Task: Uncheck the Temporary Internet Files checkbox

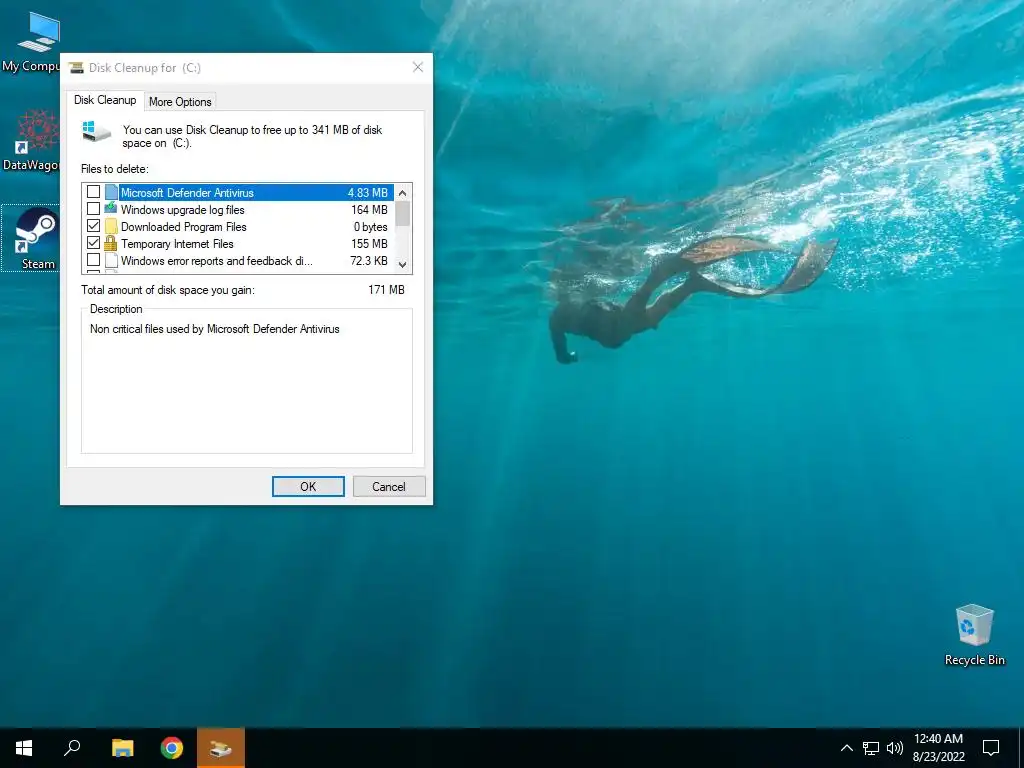Action: pos(93,242)
